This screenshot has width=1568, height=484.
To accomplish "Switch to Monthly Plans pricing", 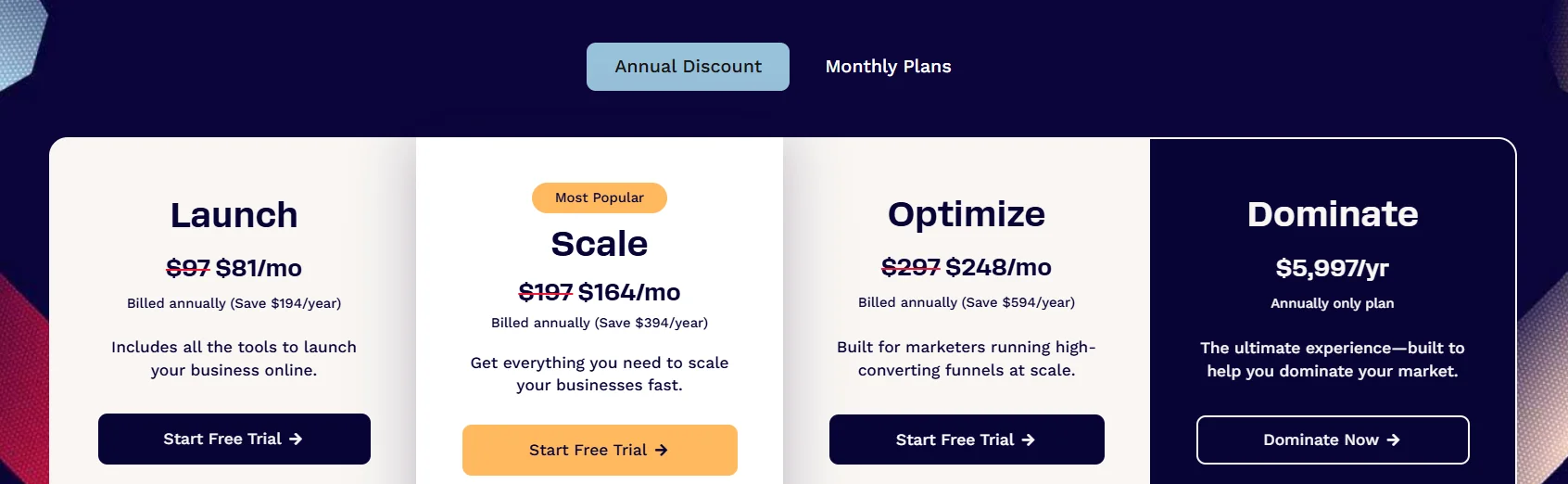I will tap(888, 67).
